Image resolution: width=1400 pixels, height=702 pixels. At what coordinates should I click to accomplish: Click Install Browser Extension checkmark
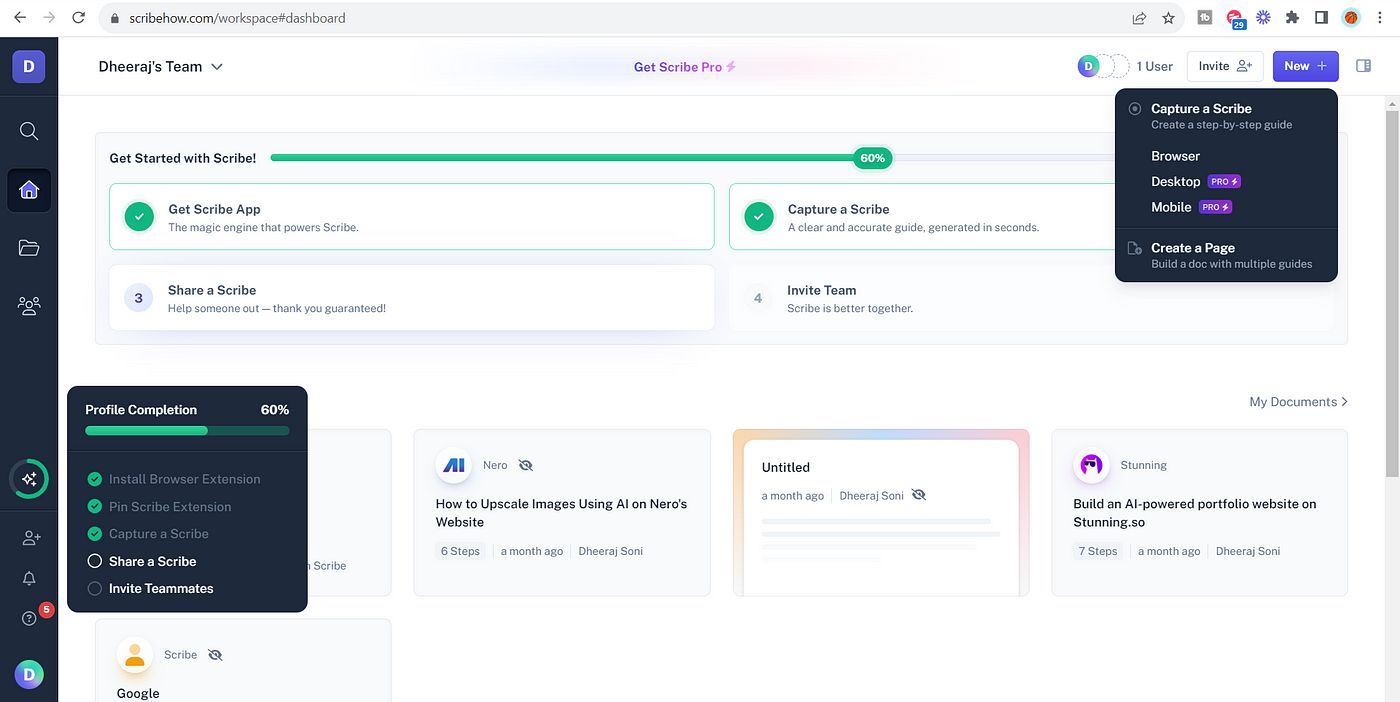click(95, 479)
